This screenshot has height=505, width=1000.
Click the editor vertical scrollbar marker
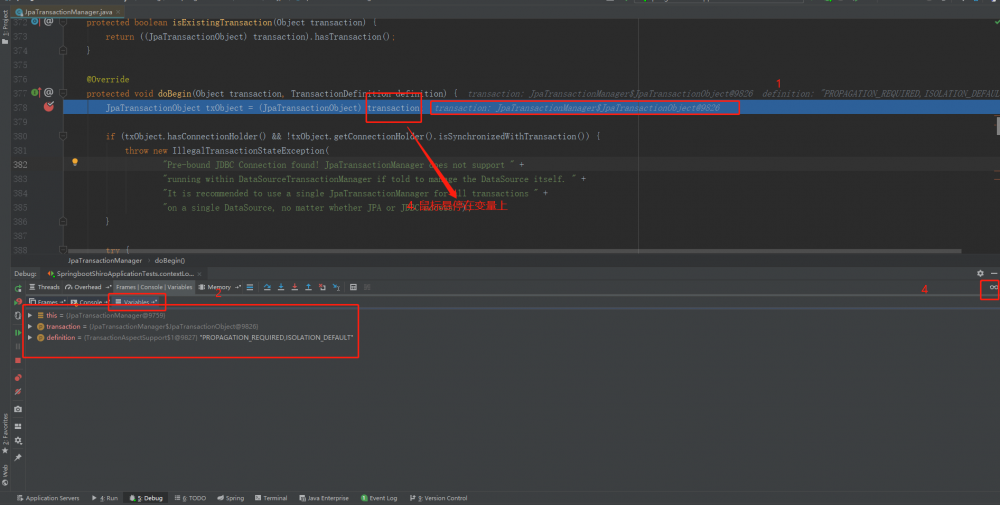(x=996, y=125)
